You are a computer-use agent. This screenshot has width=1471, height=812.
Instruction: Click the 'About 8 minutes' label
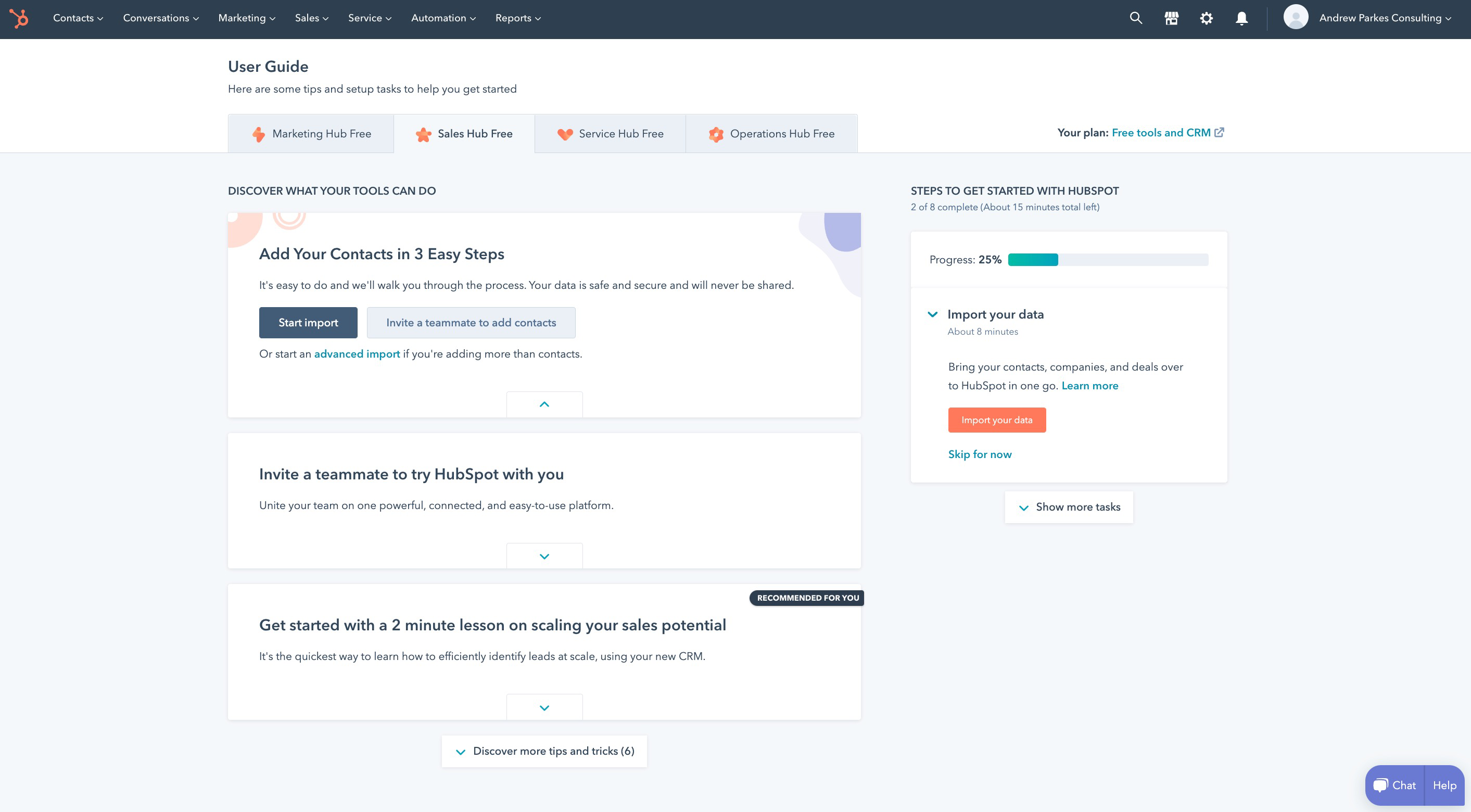pos(983,332)
